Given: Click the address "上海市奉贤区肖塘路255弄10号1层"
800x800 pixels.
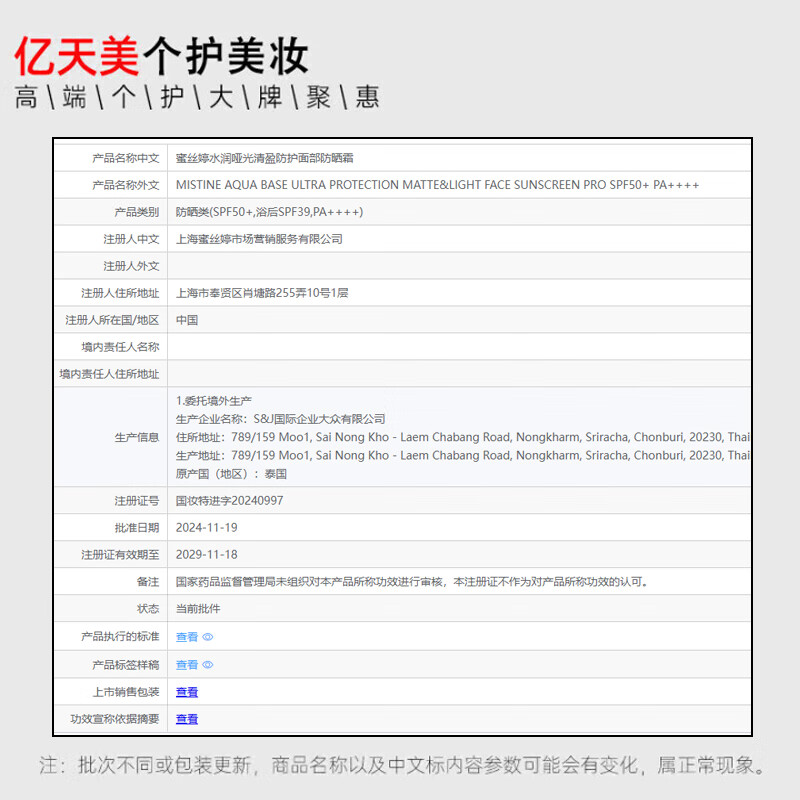Looking at the screenshot, I should (x=262, y=293).
